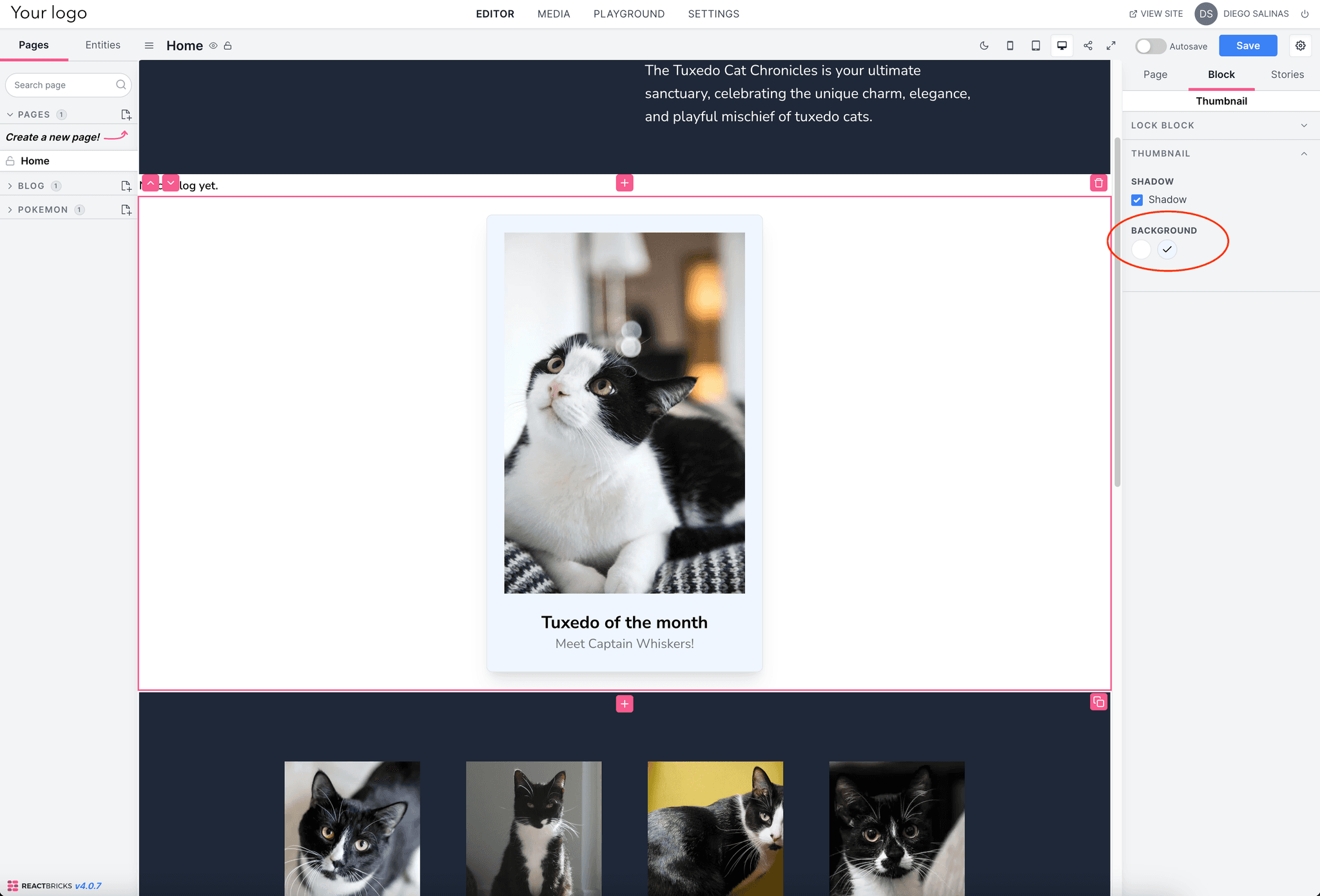The width and height of the screenshot is (1320, 896).
Task: Open the Page sidebar tab
Action: [1155, 75]
